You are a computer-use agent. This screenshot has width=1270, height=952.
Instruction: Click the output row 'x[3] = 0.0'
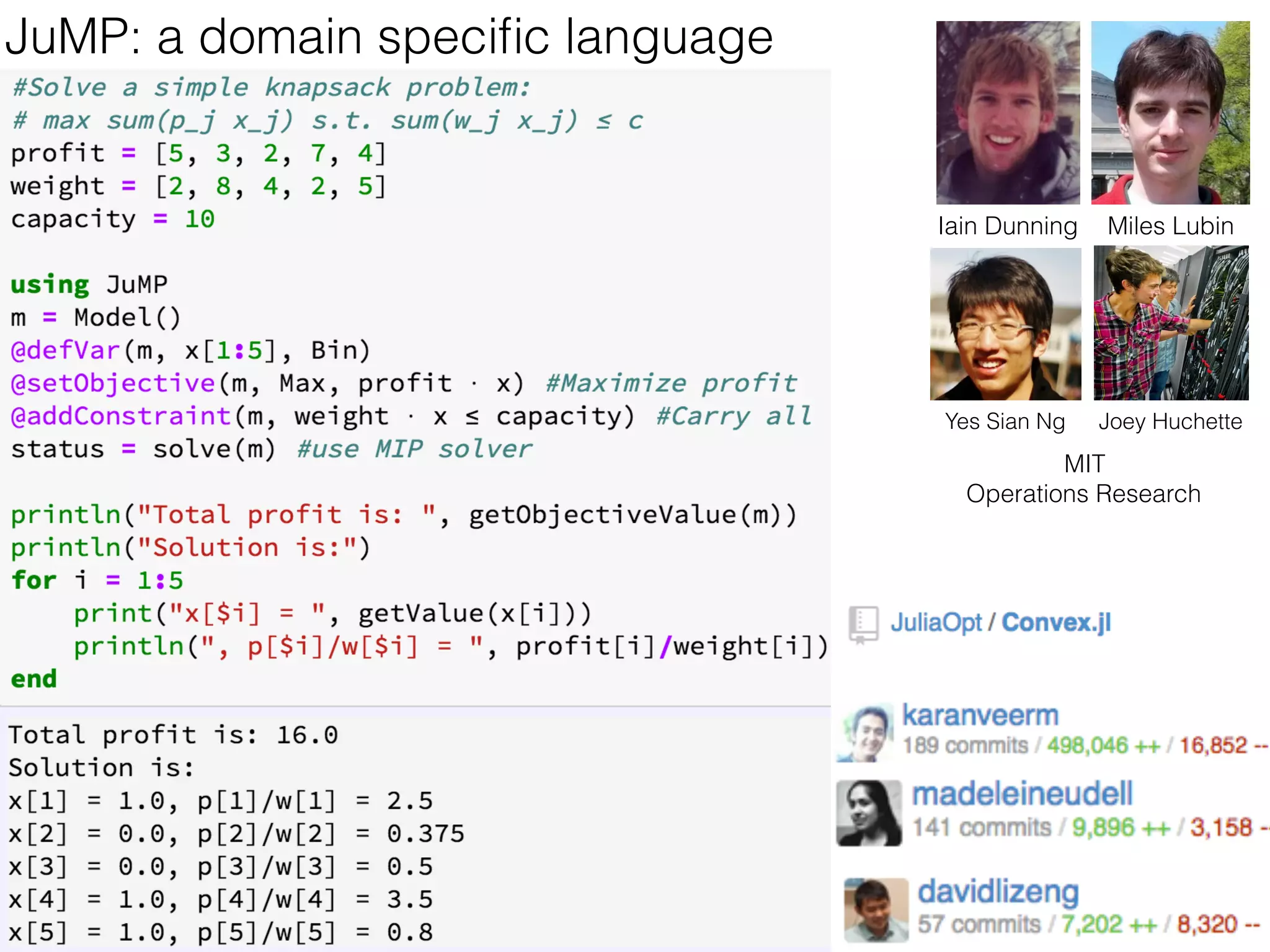pos(220,867)
